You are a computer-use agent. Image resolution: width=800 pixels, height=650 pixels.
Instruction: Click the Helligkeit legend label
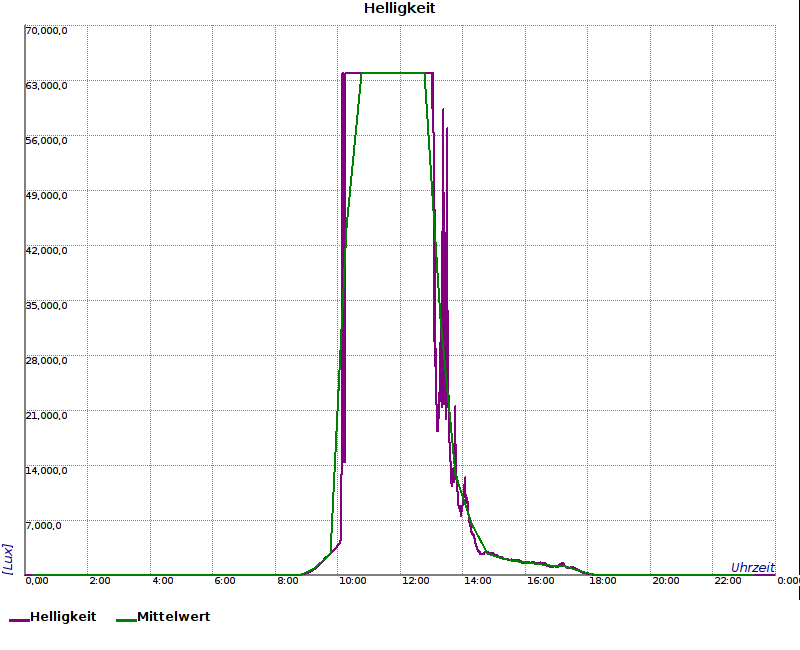tap(63, 617)
